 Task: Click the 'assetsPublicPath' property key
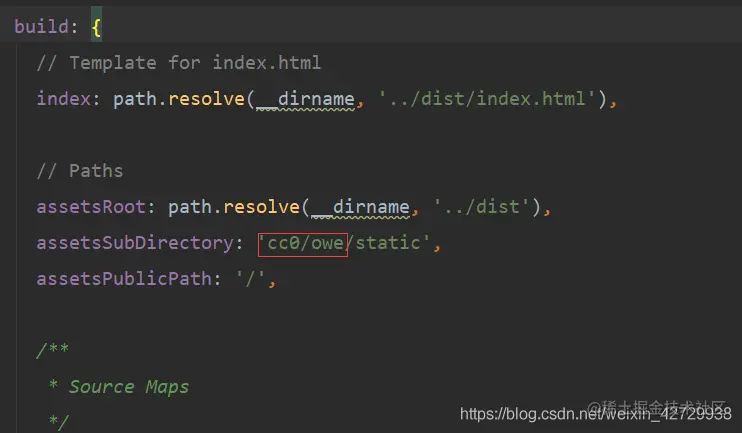(x=124, y=279)
